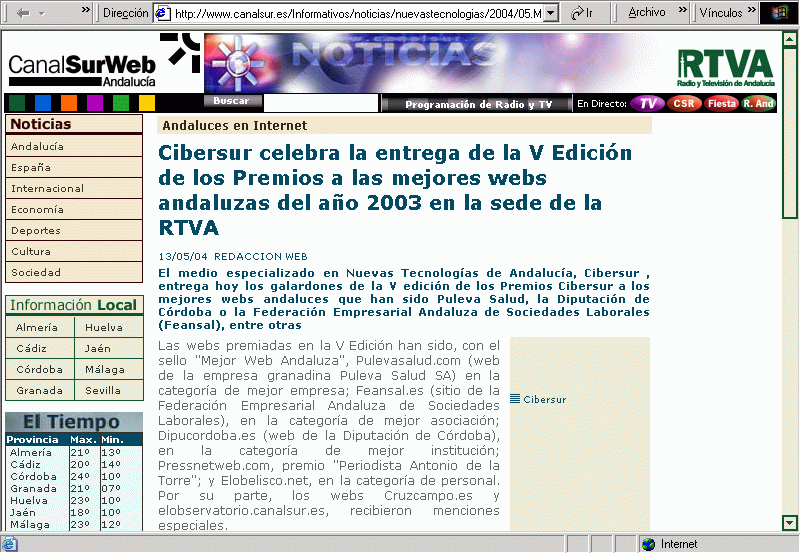The image size is (800, 553).
Task: Click the address bar URL field
Action: [357, 13]
